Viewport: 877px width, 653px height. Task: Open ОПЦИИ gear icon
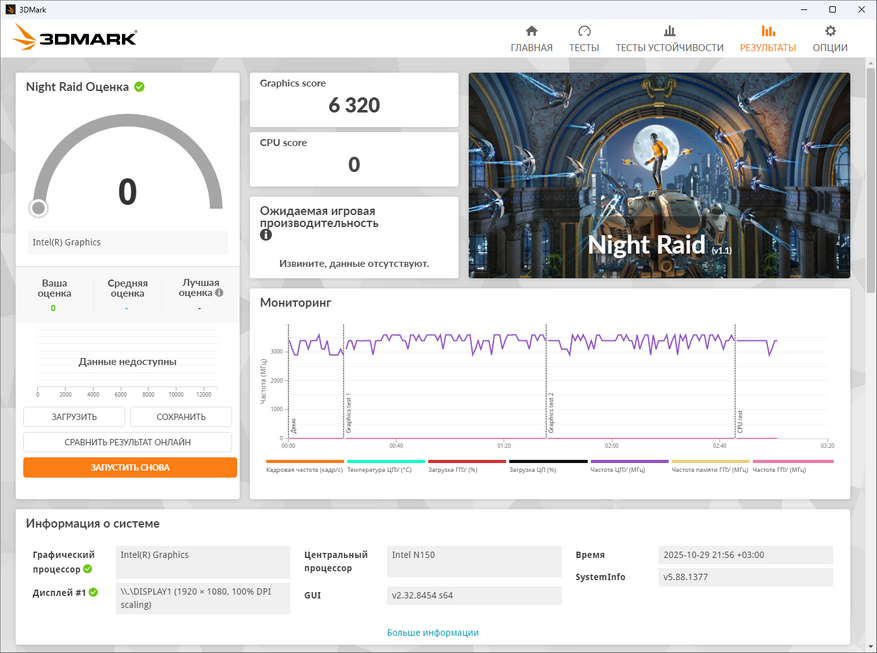click(x=830, y=31)
